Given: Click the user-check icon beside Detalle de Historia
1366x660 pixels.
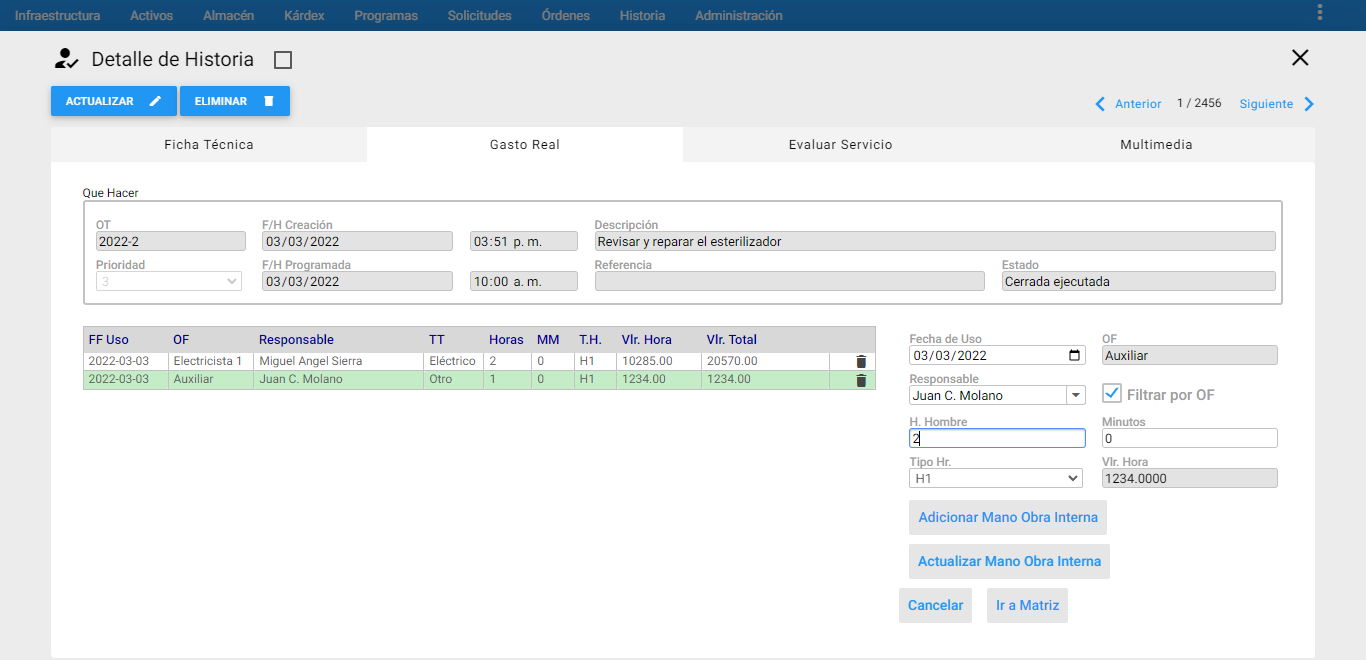Looking at the screenshot, I should (66, 58).
